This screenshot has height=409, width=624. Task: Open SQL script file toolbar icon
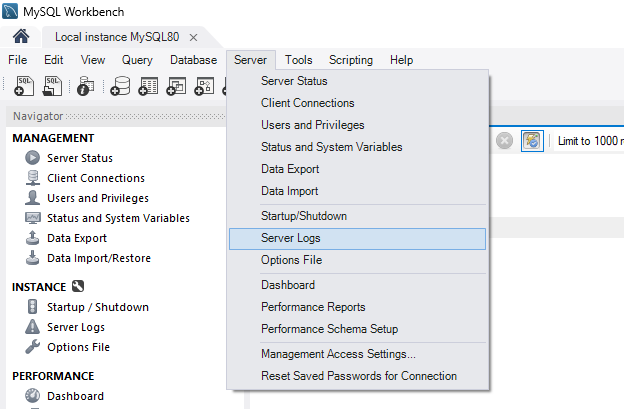point(54,87)
